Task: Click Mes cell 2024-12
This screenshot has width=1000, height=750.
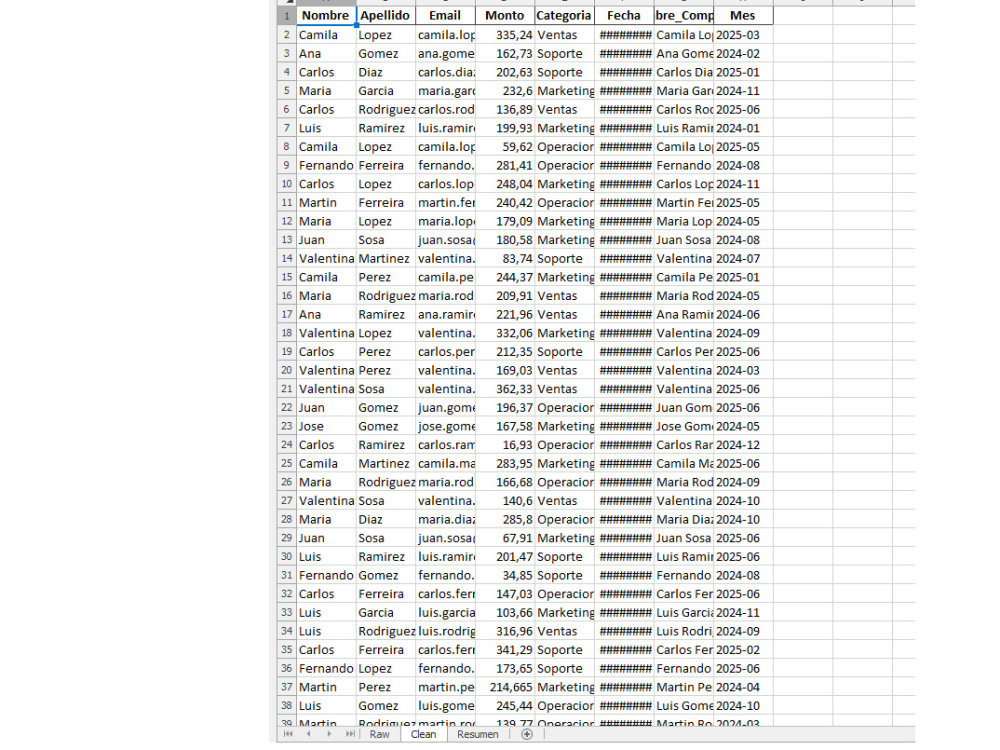Action: tap(743, 445)
